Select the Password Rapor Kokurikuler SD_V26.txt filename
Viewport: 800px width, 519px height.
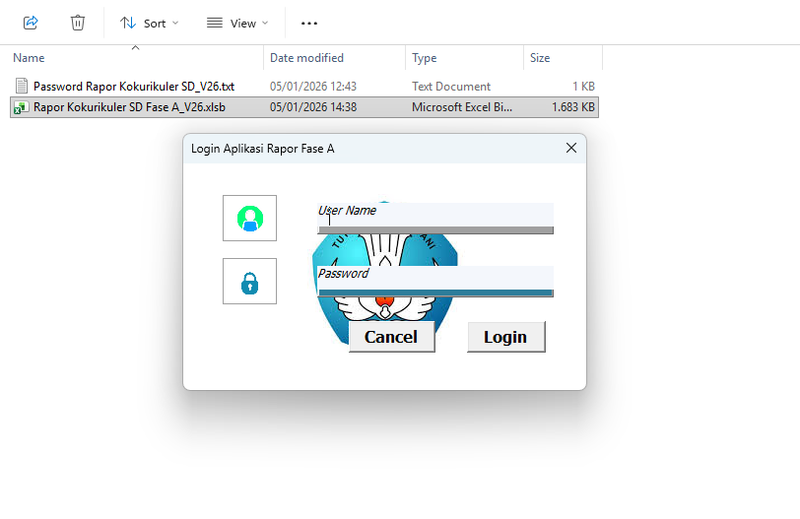(133, 86)
